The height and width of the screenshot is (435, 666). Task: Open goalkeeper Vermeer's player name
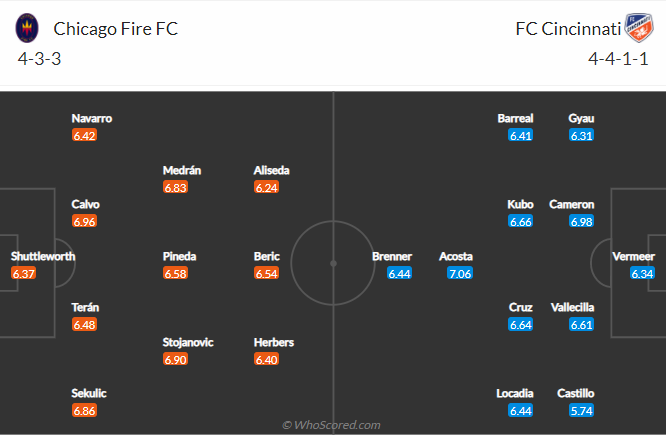click(x=633, y=257)
